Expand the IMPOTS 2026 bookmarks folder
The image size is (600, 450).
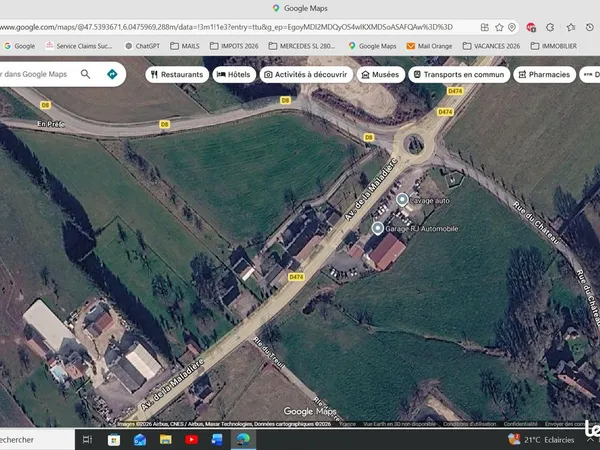pos(234,46)
